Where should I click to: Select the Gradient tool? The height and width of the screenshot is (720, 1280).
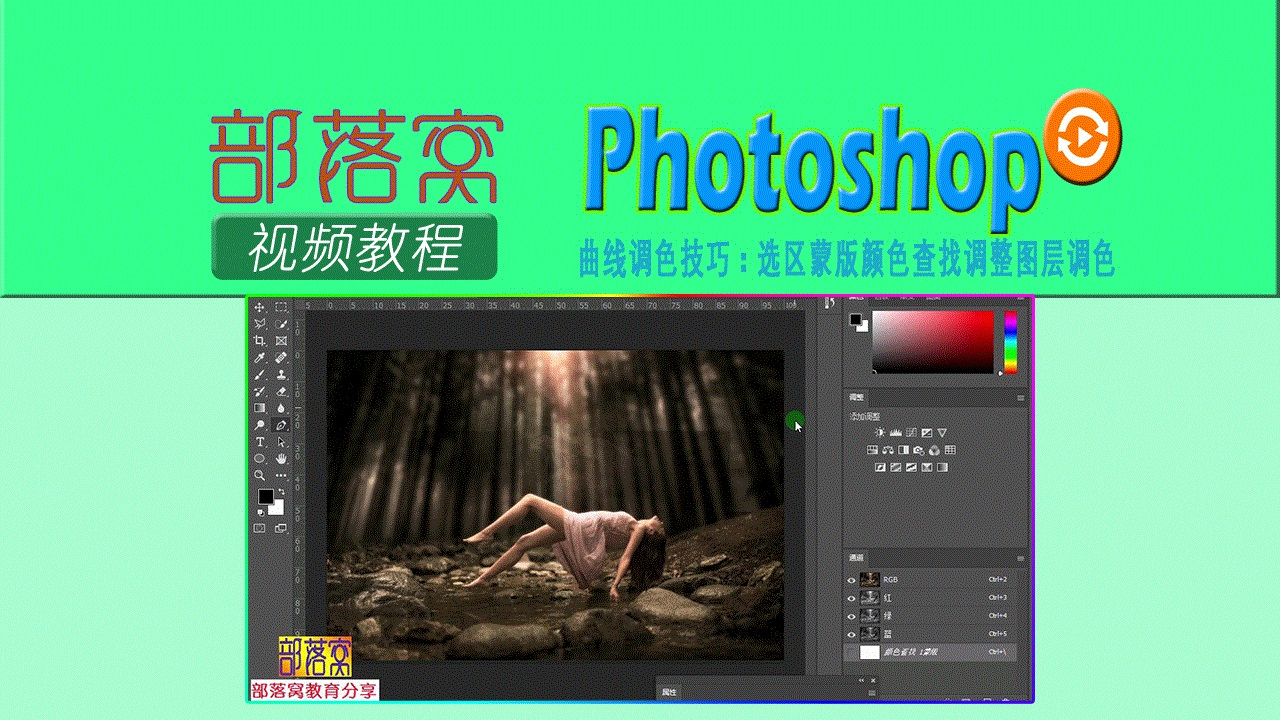tap(260, 408)
